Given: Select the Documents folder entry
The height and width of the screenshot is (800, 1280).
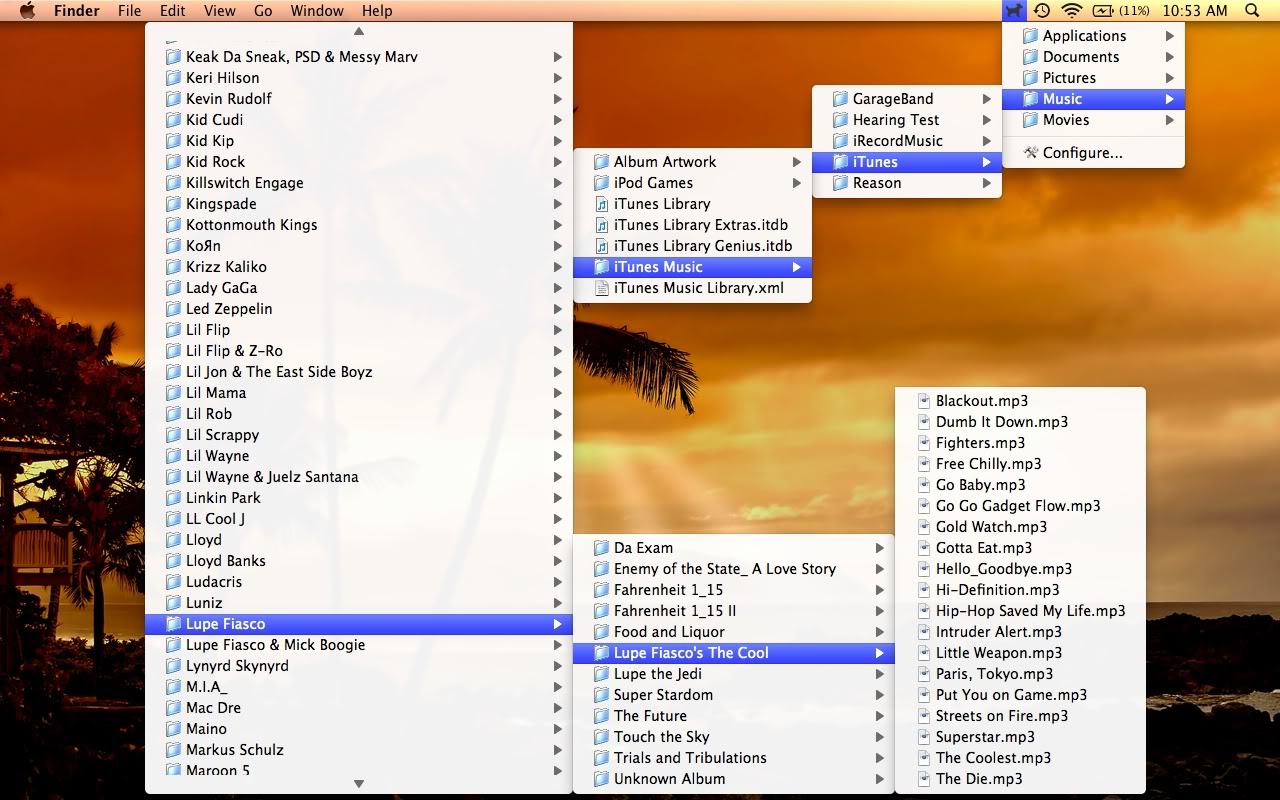Looking at the screenshot, I should tap(1093, 57).
